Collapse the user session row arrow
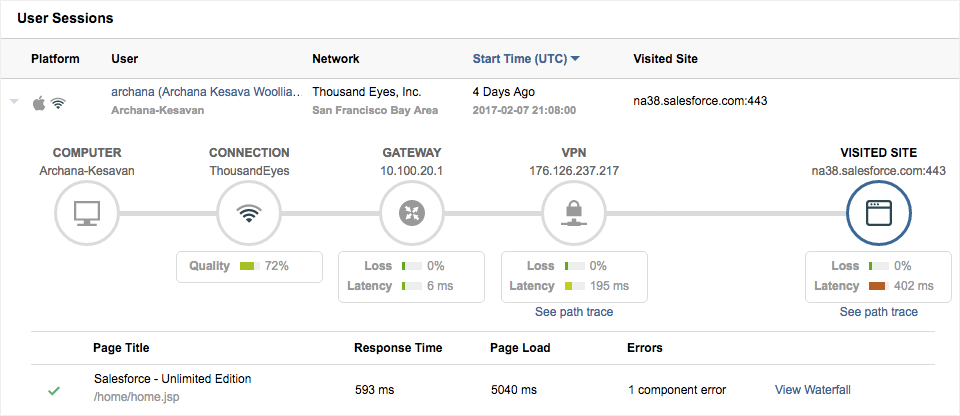 coord(14,102)
